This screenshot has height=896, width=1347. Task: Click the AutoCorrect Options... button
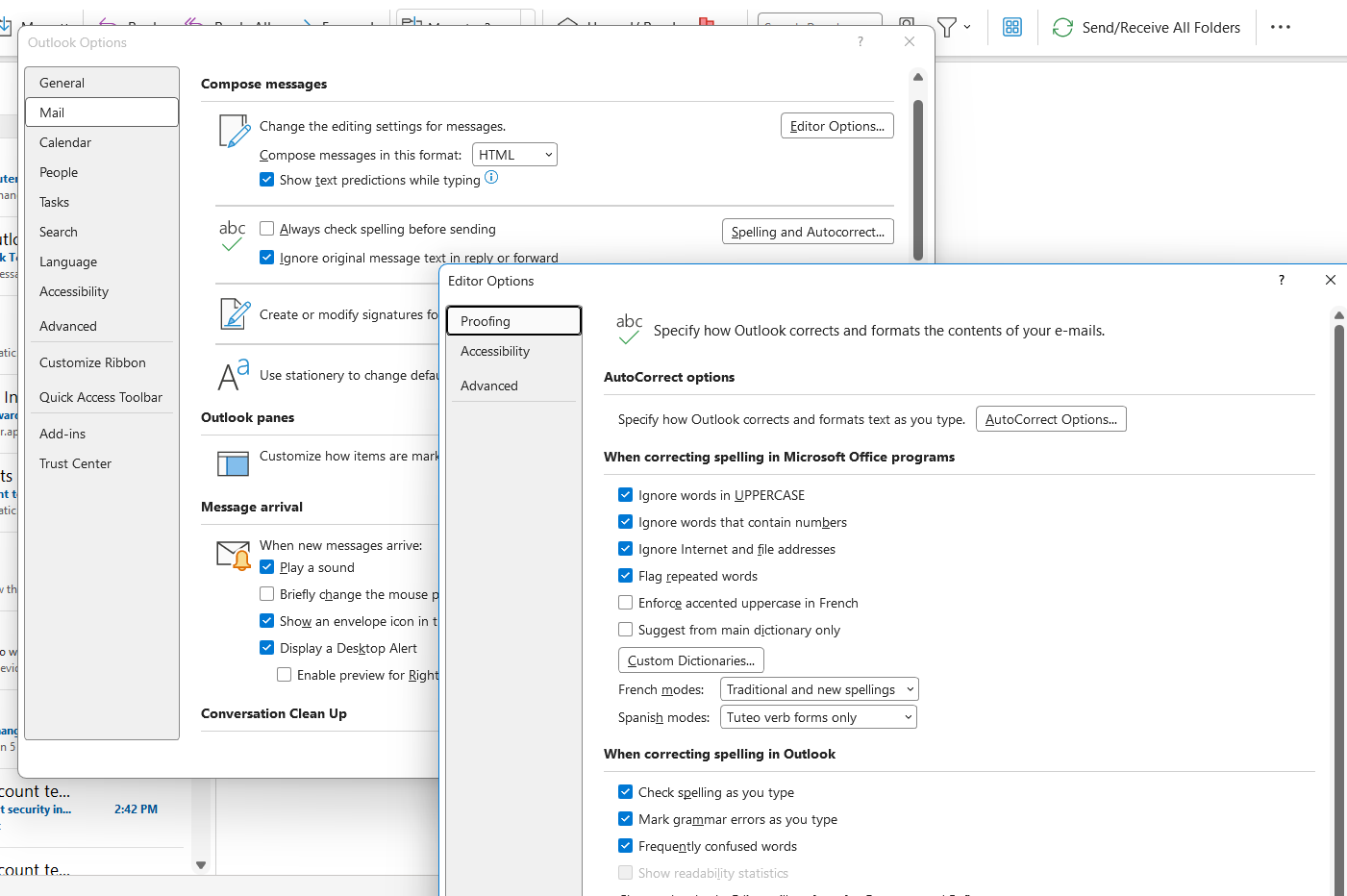tap(1051, 419)
